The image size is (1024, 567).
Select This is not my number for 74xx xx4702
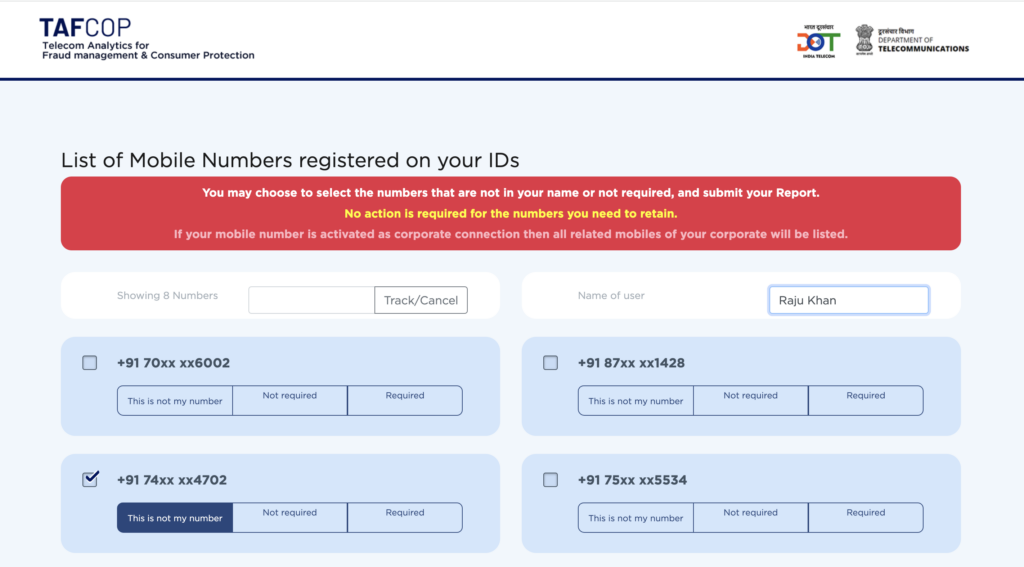[x=175, y=517]
